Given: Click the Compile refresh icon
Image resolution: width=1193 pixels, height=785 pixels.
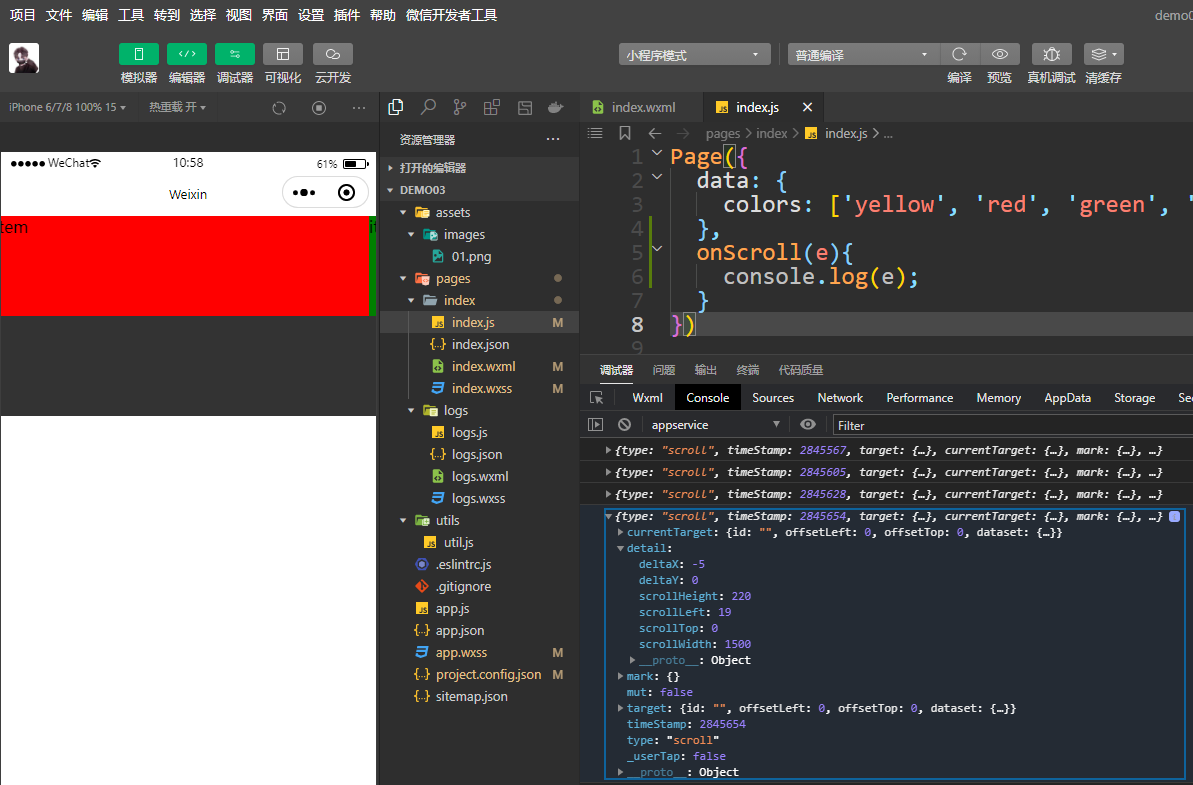Looking at the screenshot, I should 959,54.
